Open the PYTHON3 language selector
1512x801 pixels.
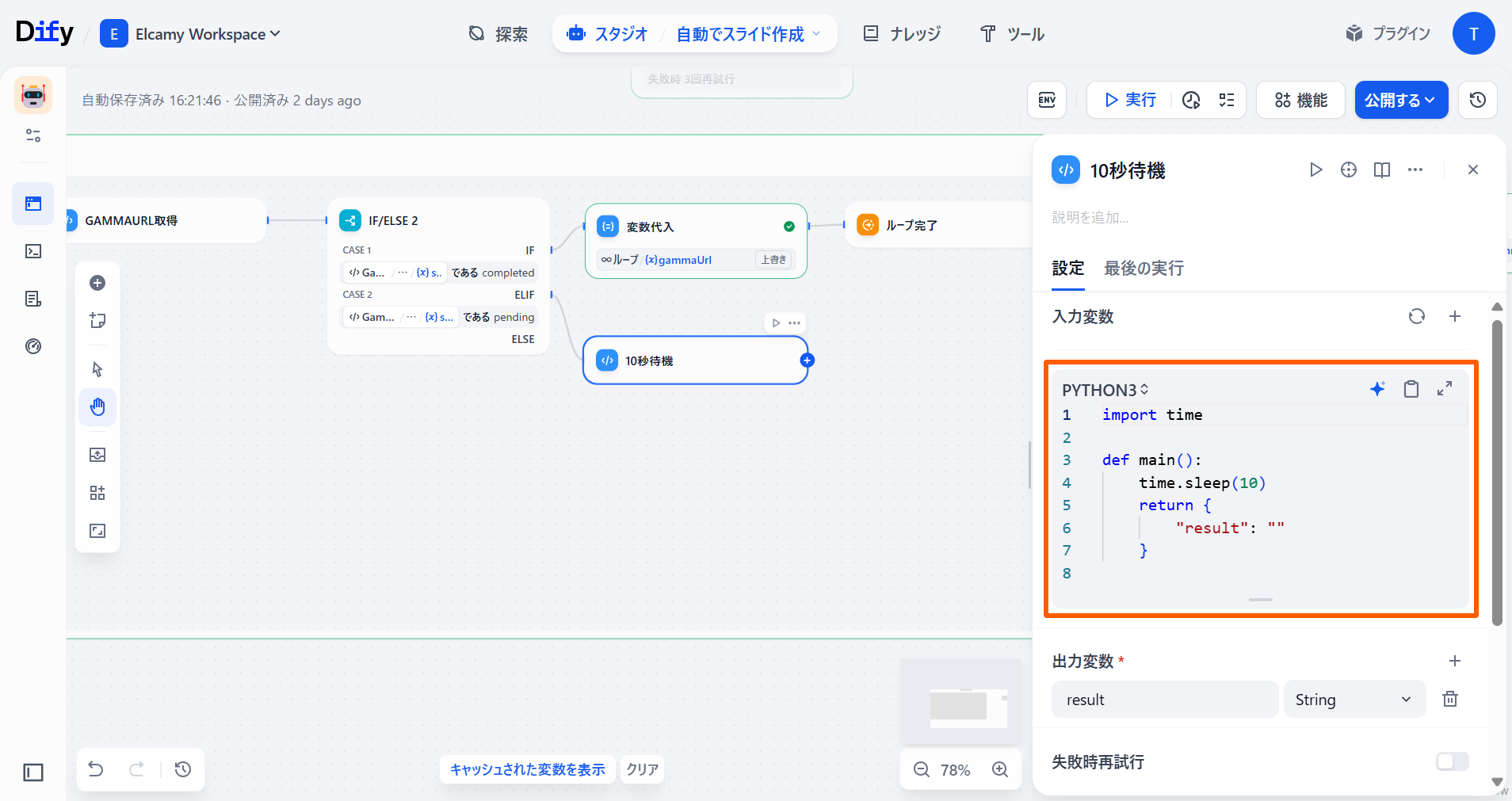point(1105,390)
